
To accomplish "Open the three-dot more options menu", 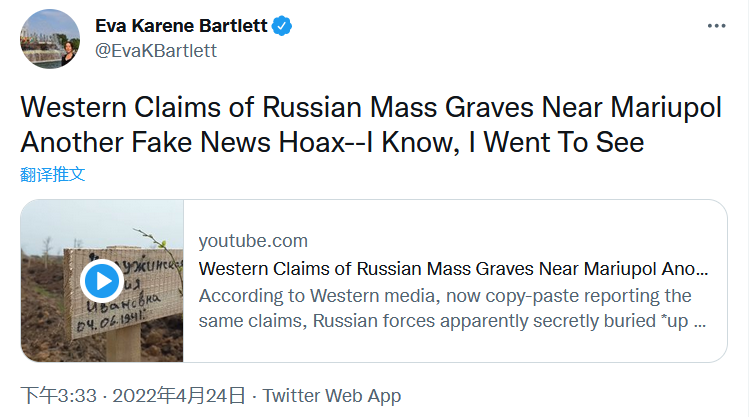I will point(716,26).
